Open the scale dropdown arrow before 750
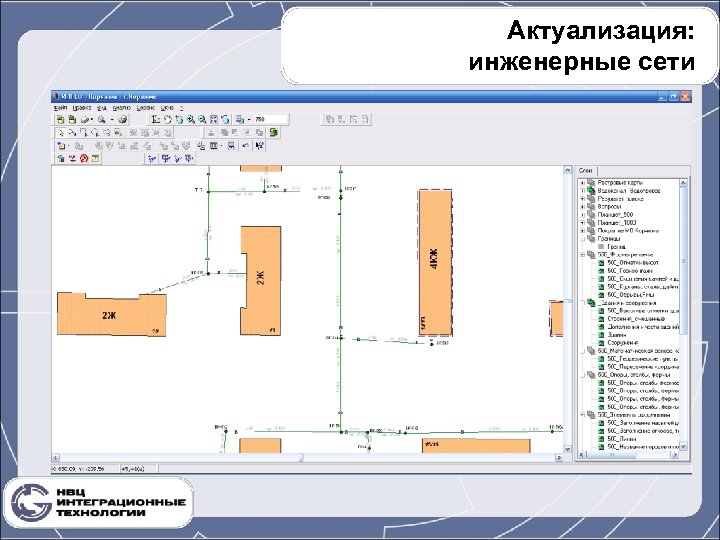 tap(249, 119)
